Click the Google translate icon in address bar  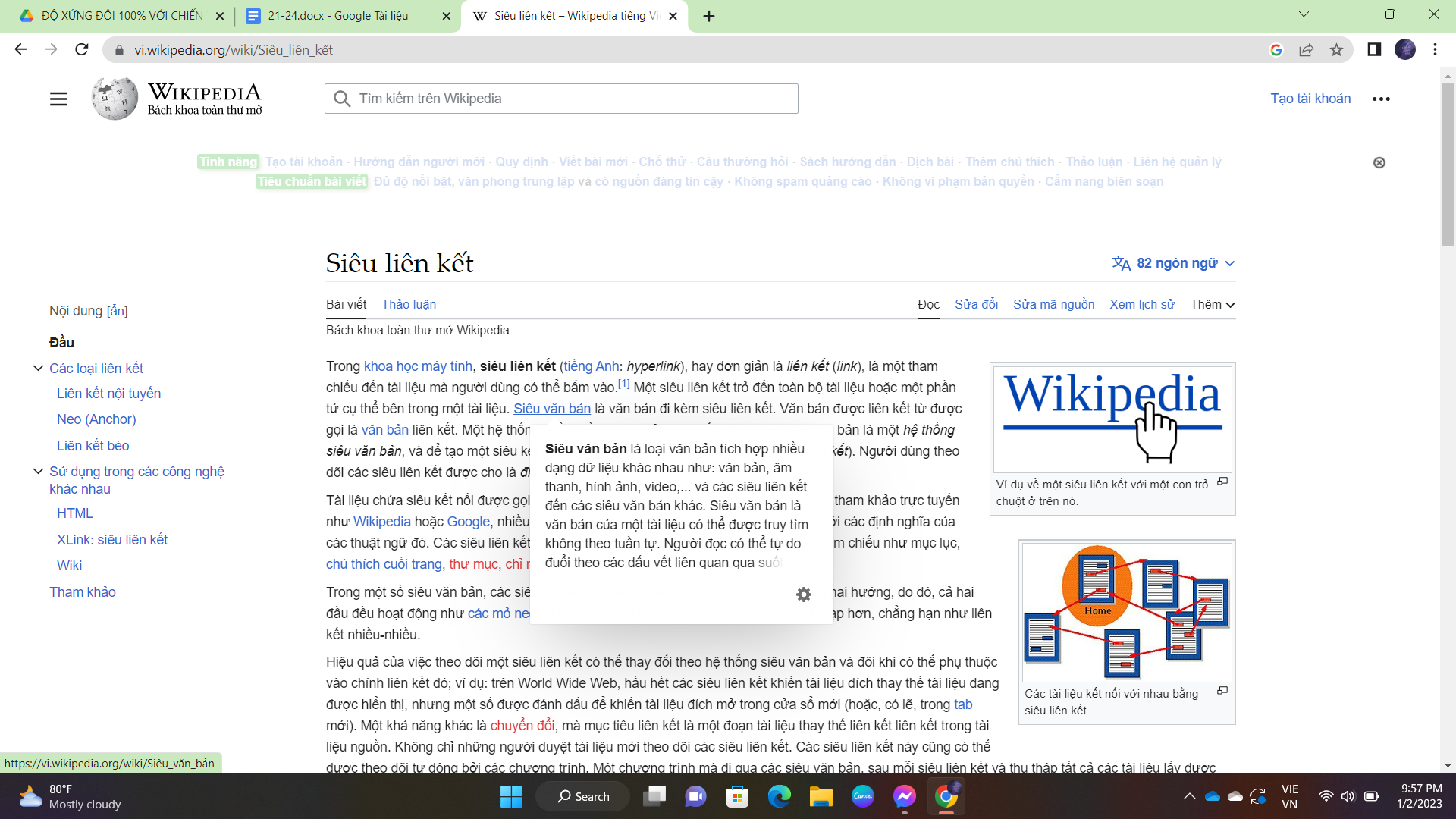tap(1276, 50)
